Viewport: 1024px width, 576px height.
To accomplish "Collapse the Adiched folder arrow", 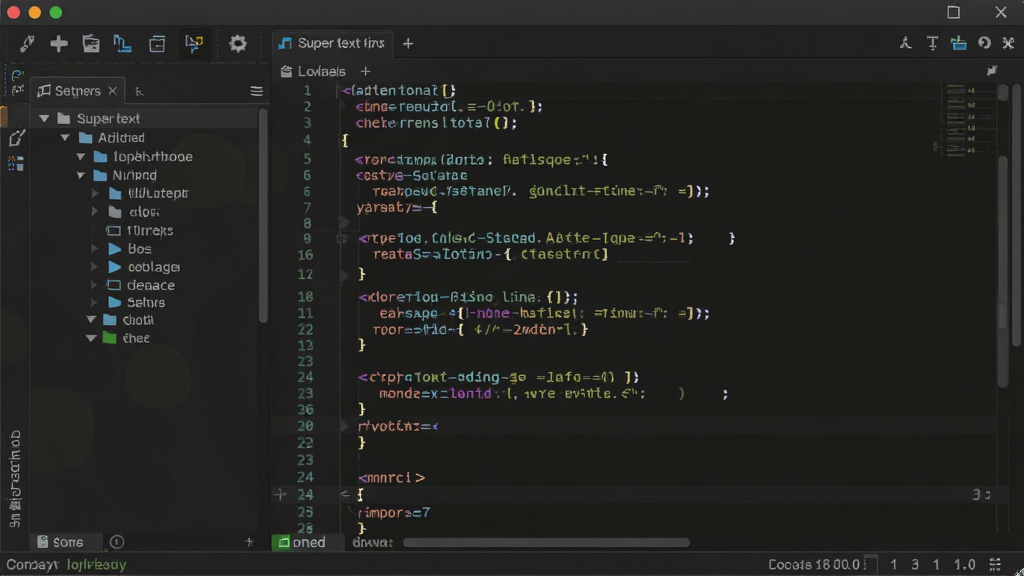I will point(65,138).
